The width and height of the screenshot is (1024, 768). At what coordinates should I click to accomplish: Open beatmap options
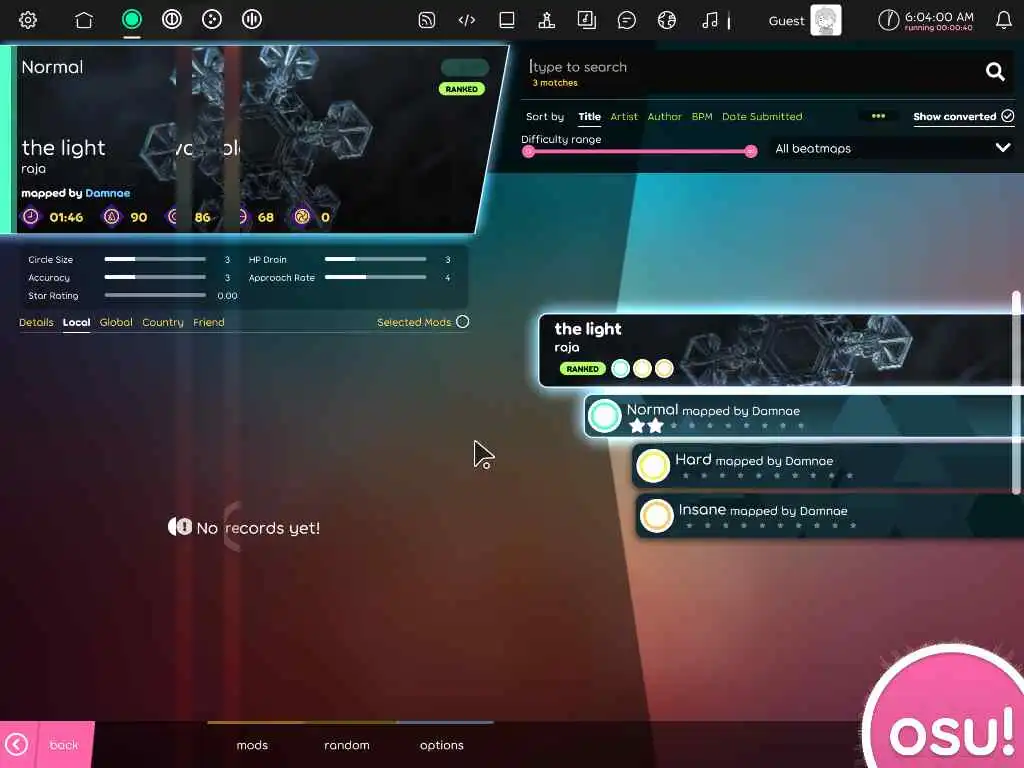point(441,745)
